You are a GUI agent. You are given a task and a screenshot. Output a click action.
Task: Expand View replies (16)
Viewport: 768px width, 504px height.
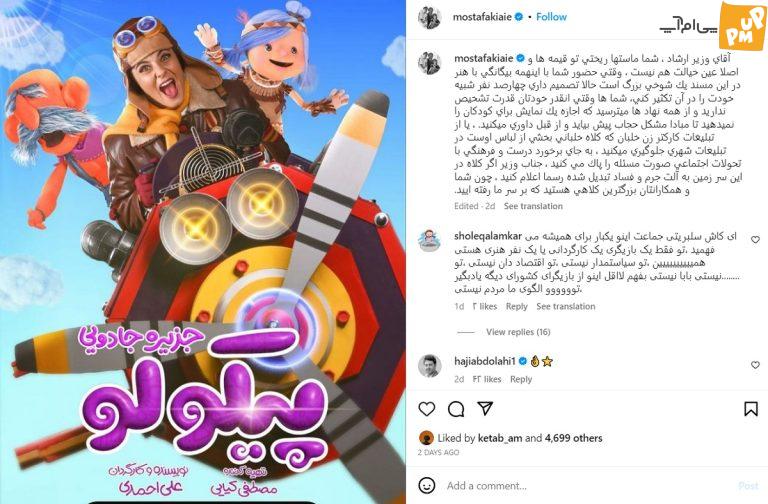point(518,332)
